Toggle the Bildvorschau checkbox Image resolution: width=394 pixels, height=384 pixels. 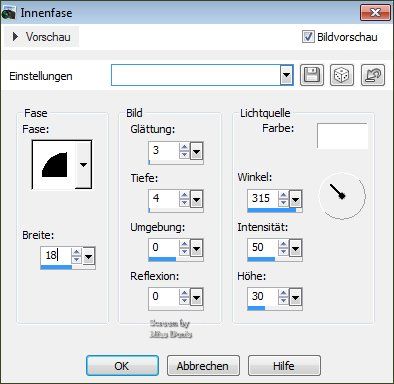(x=308, y=37)
